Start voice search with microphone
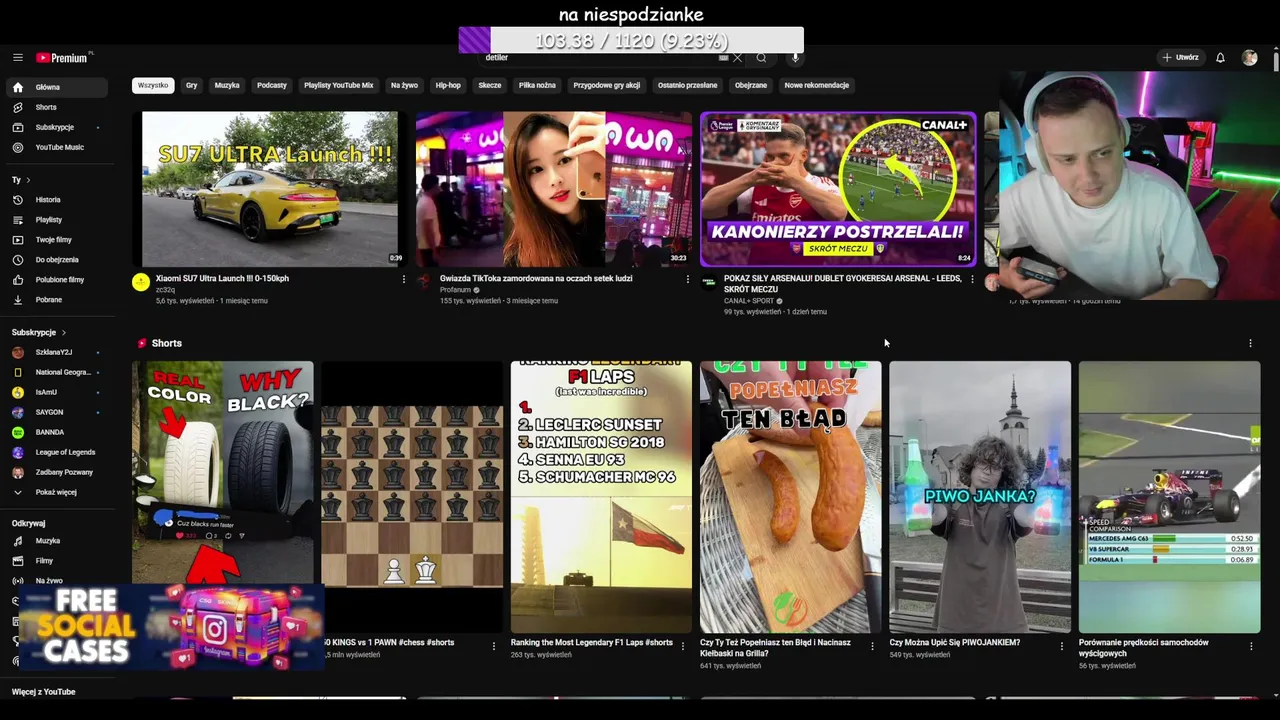The image size is (1280, 720). tap(796, 58)
